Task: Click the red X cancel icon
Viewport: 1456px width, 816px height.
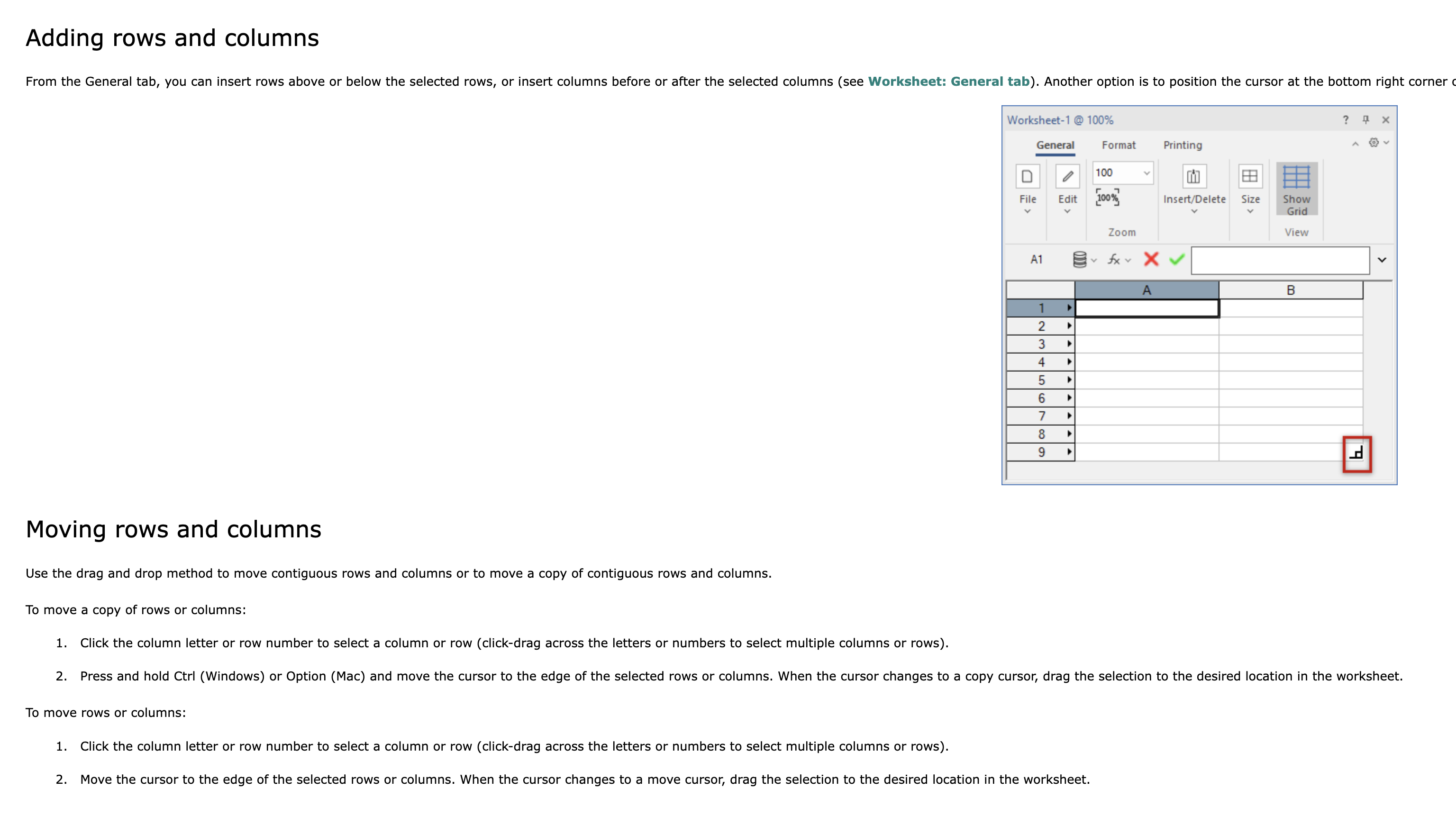Action: 1151,259
